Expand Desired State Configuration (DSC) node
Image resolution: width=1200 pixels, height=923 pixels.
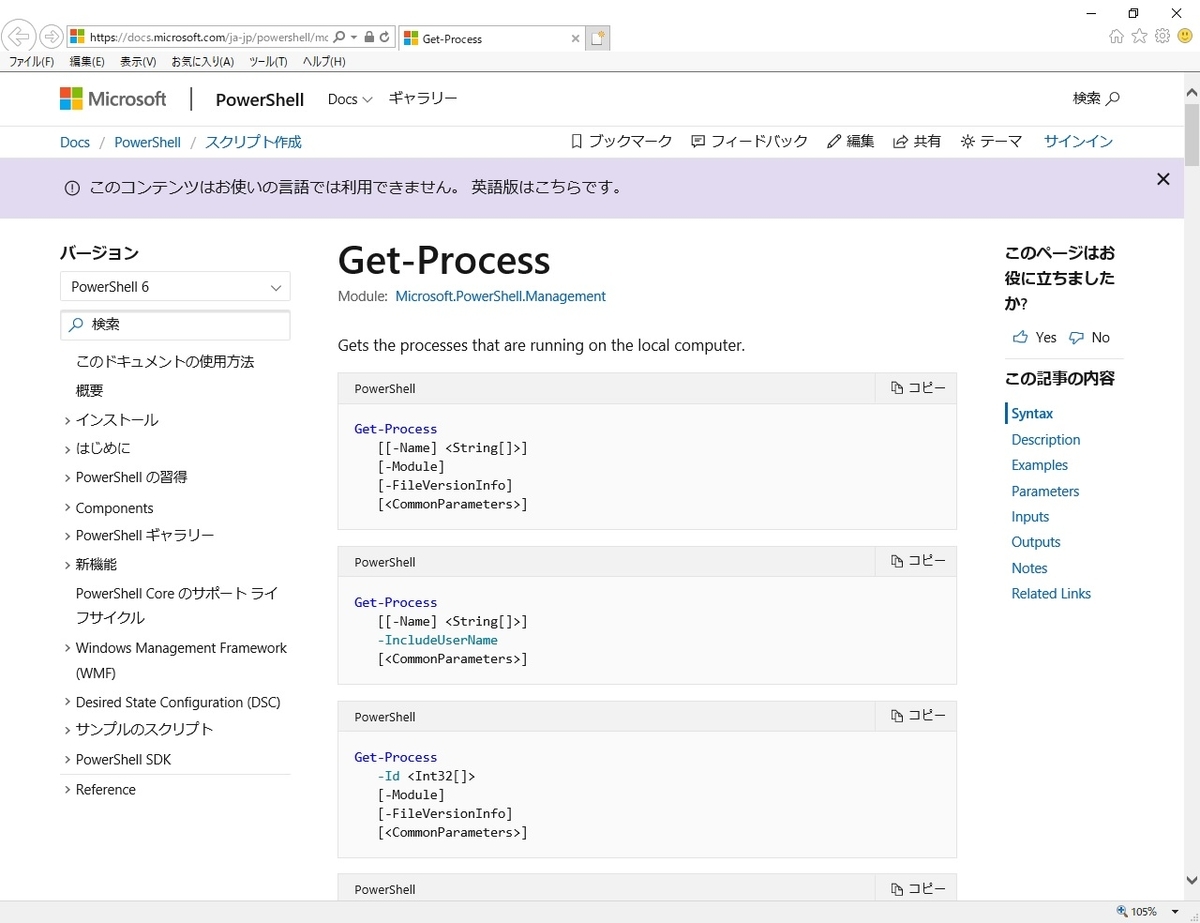coord(67,702)
